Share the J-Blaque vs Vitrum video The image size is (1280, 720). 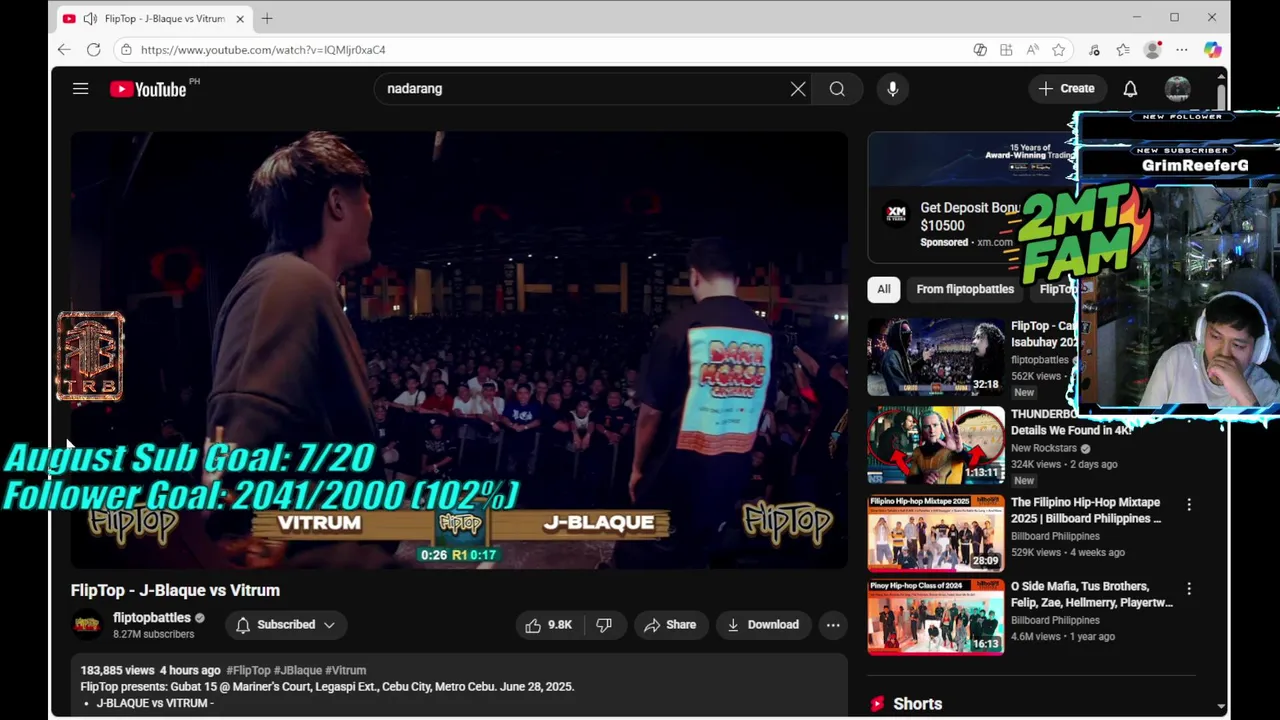pyautogui.click(x=670, y=625)
